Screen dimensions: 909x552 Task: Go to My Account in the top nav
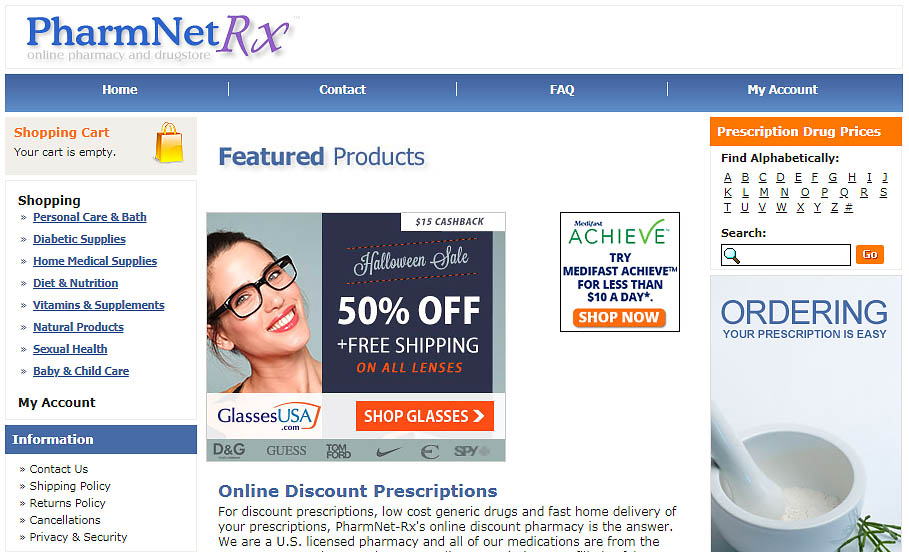coord(782,89)
